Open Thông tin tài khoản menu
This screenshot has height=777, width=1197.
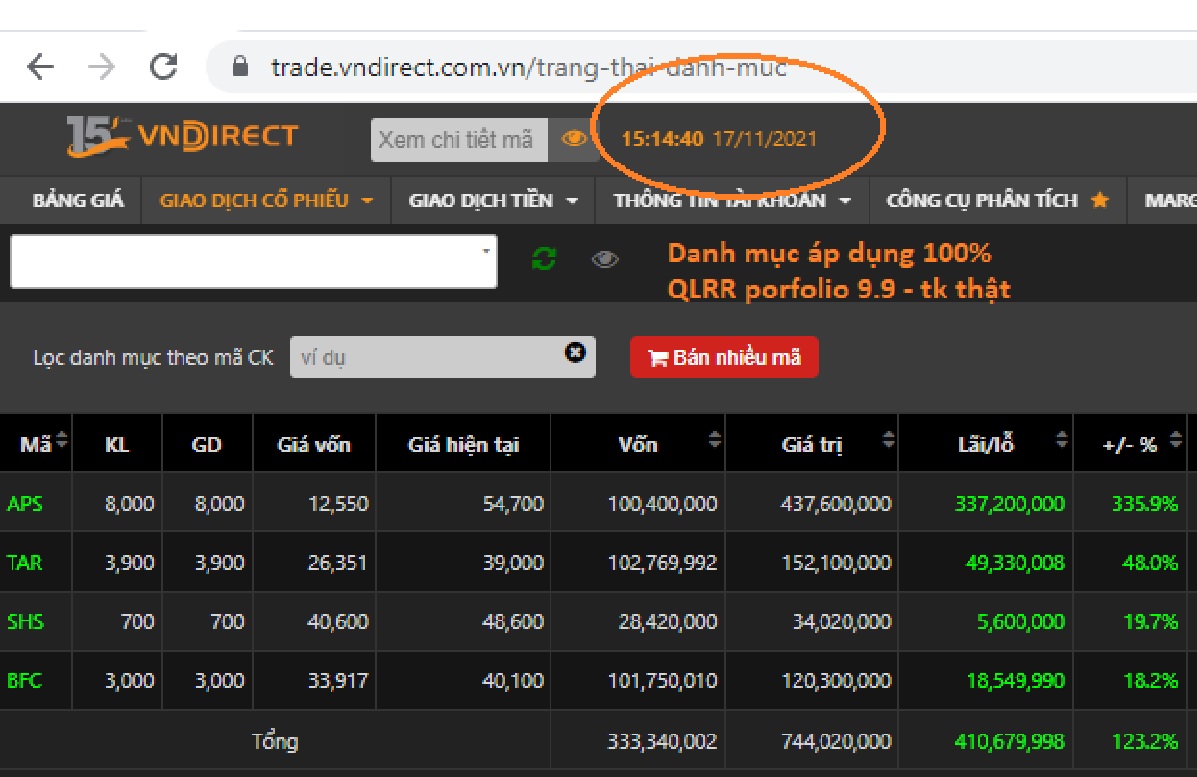732,200
